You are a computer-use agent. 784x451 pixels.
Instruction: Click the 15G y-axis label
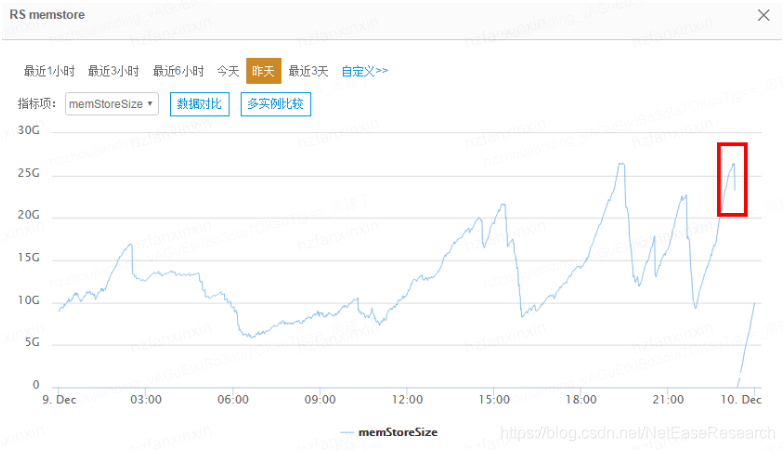pos(28,258)
